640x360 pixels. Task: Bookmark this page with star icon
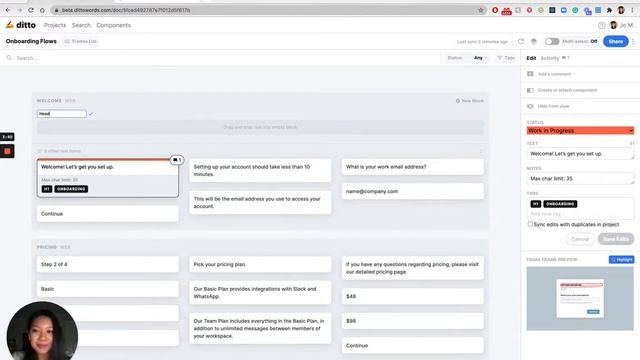tap(481, 10)
